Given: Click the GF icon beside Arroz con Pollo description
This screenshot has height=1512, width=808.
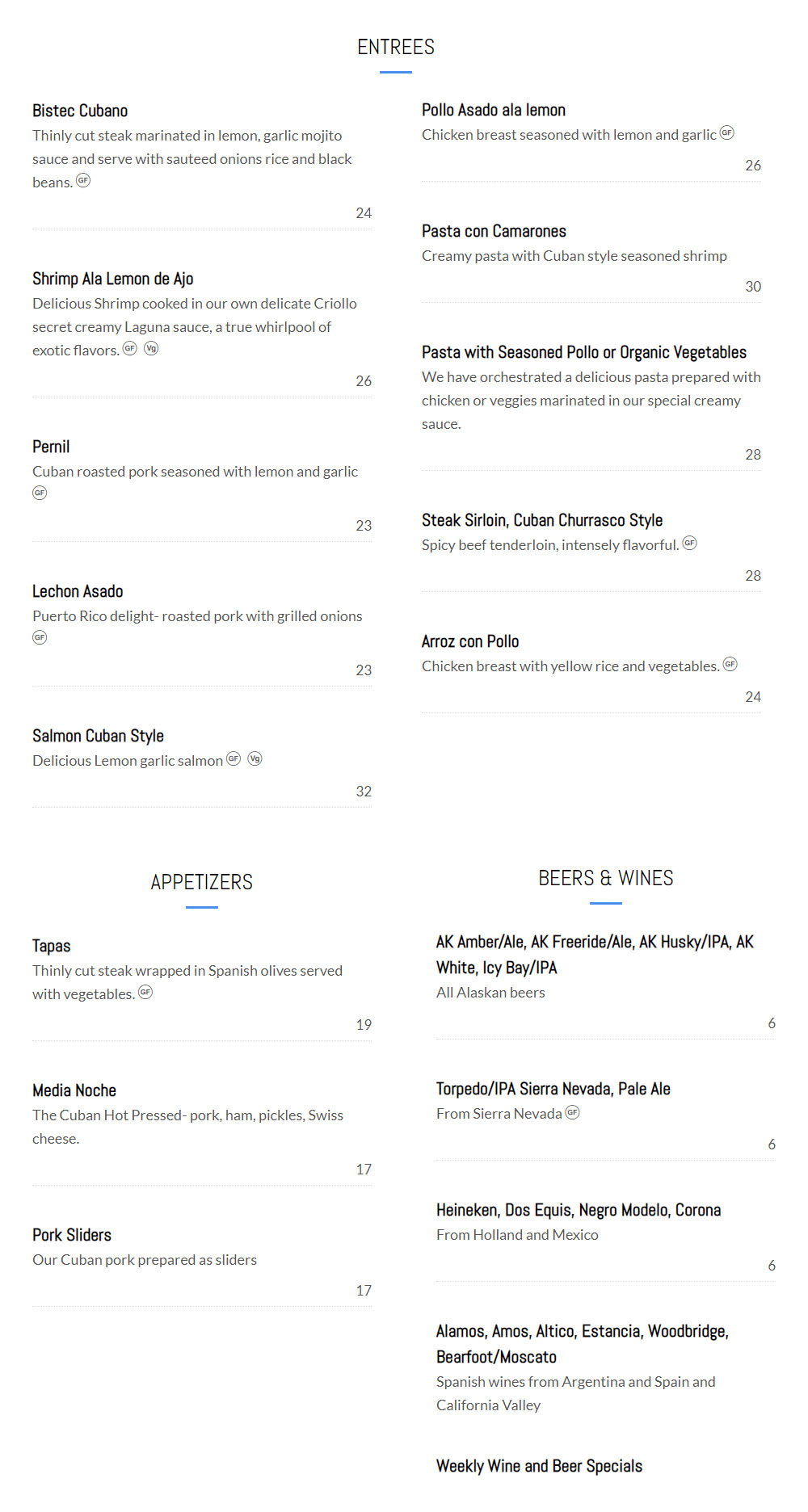Looking at the screenshot, I should (730, 664).
